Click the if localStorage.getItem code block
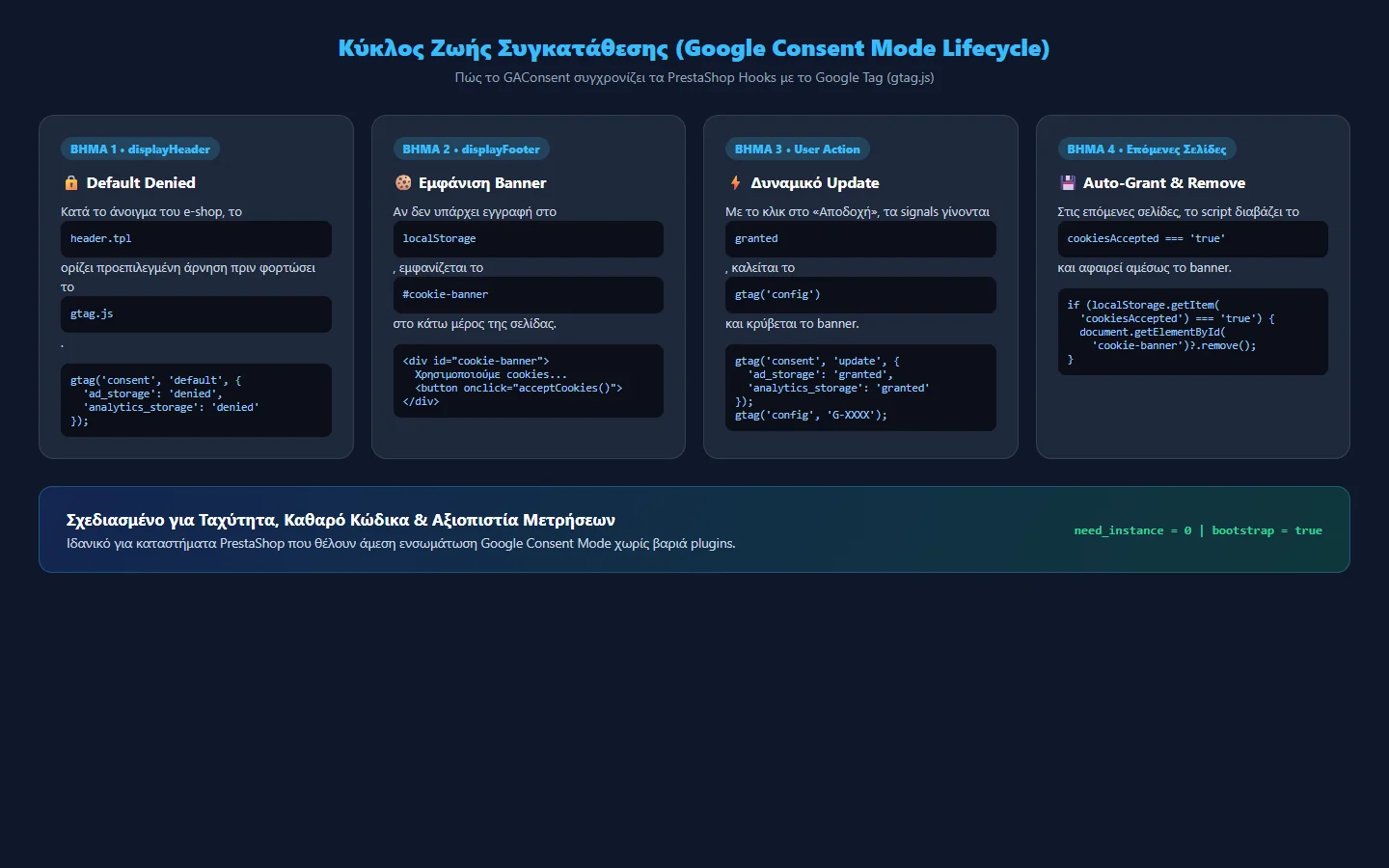The image size is (1389, 868). point(1193,332)
